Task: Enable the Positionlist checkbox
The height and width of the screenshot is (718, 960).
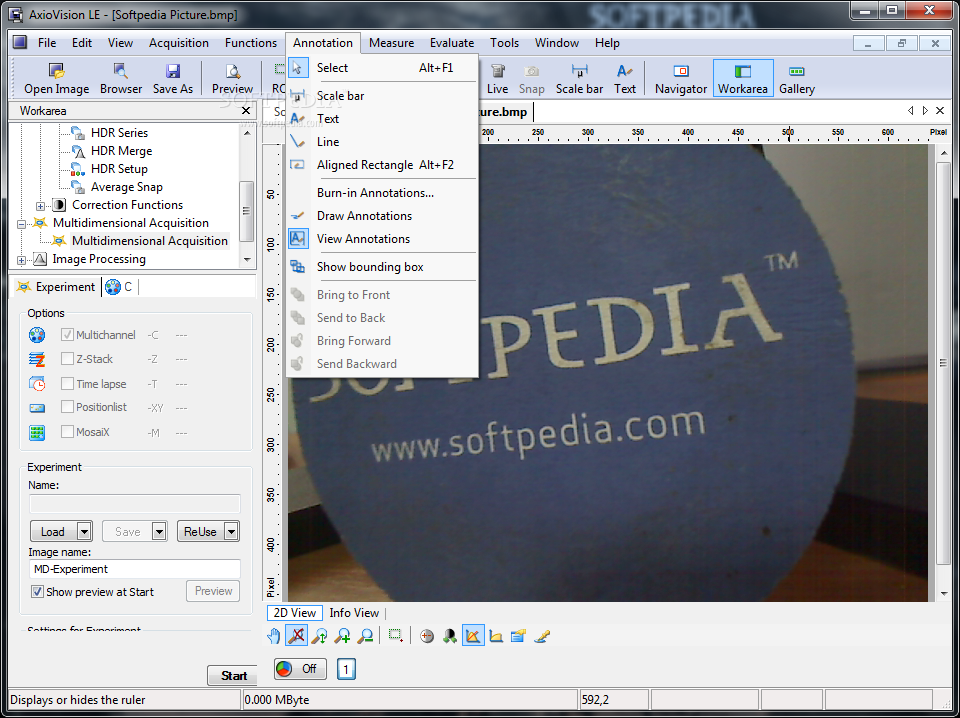Action: click(x=67, y=407)
